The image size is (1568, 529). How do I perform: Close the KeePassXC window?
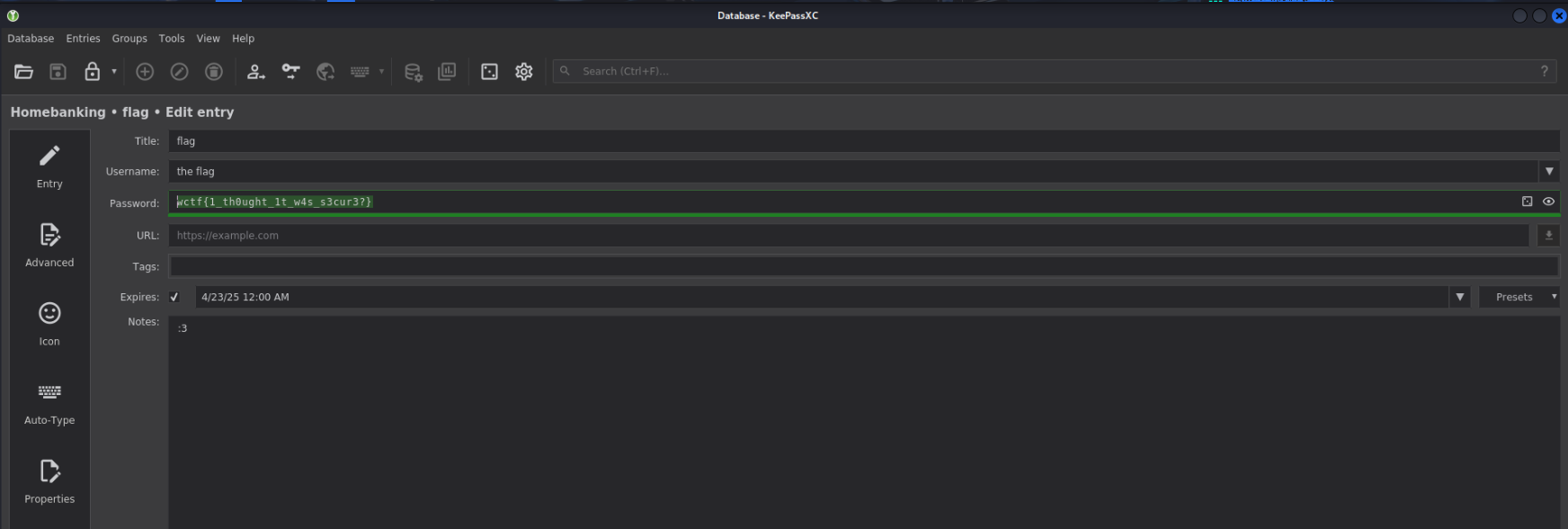1559,15
